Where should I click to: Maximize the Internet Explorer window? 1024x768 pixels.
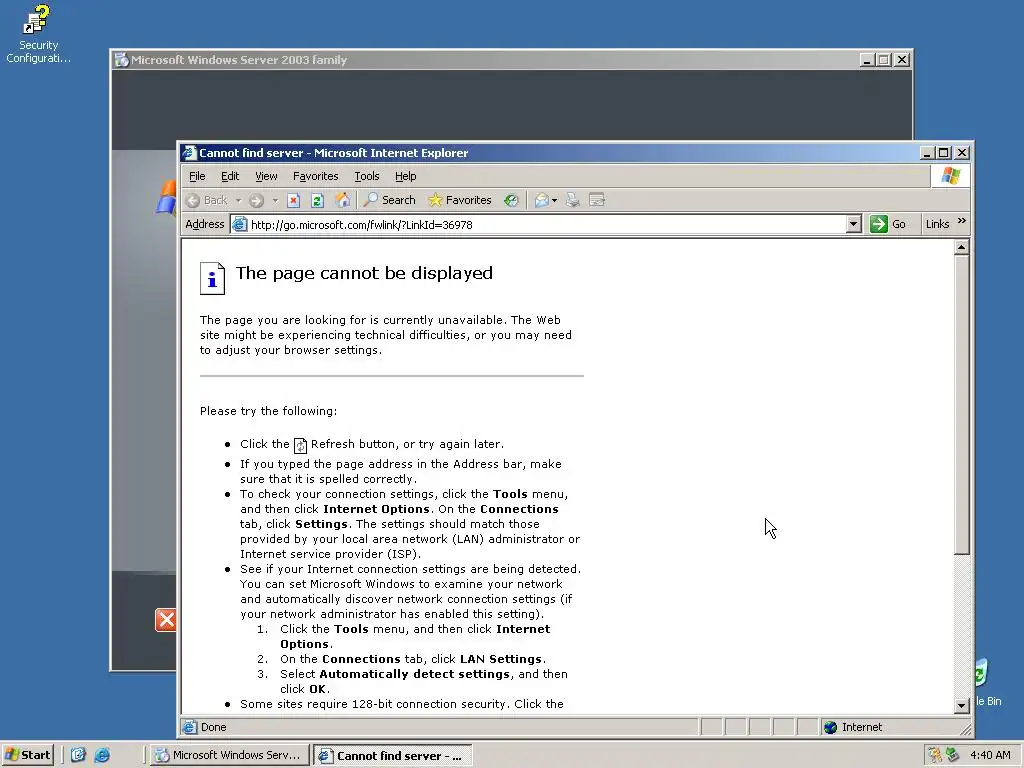(943, 153)
